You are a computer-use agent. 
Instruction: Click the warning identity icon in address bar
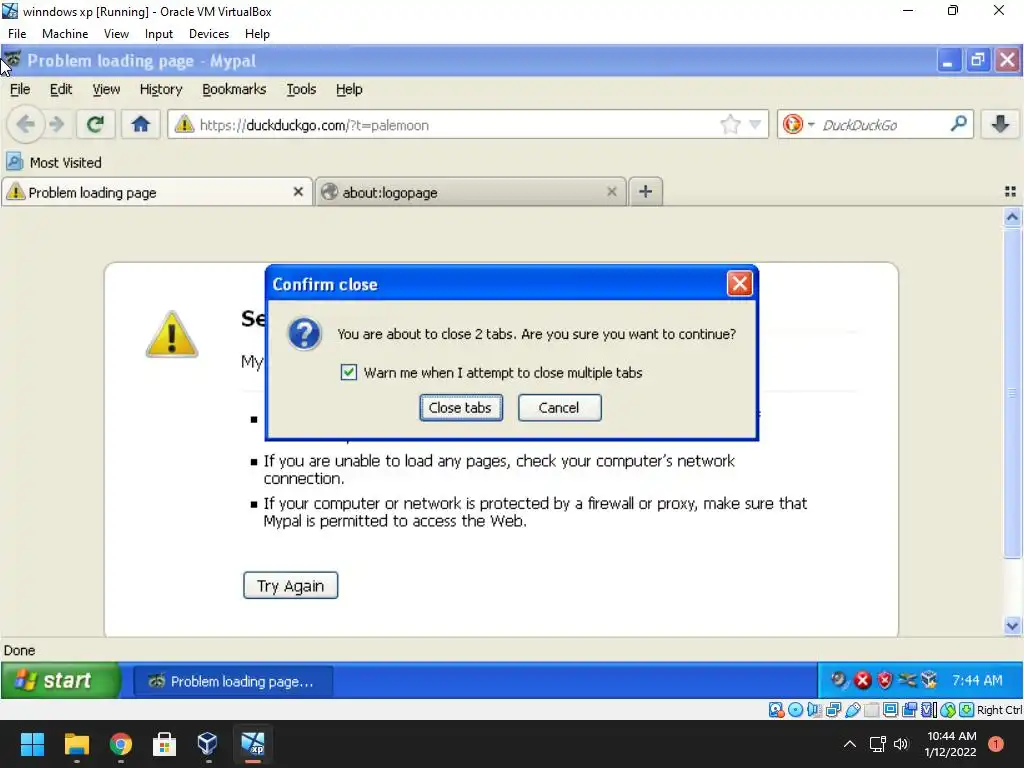(x=184, y=124)
